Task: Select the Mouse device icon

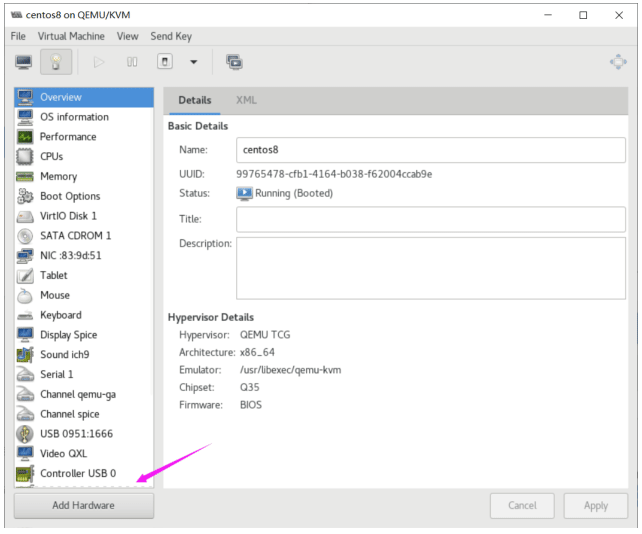Action: click(x=25, y=295)
